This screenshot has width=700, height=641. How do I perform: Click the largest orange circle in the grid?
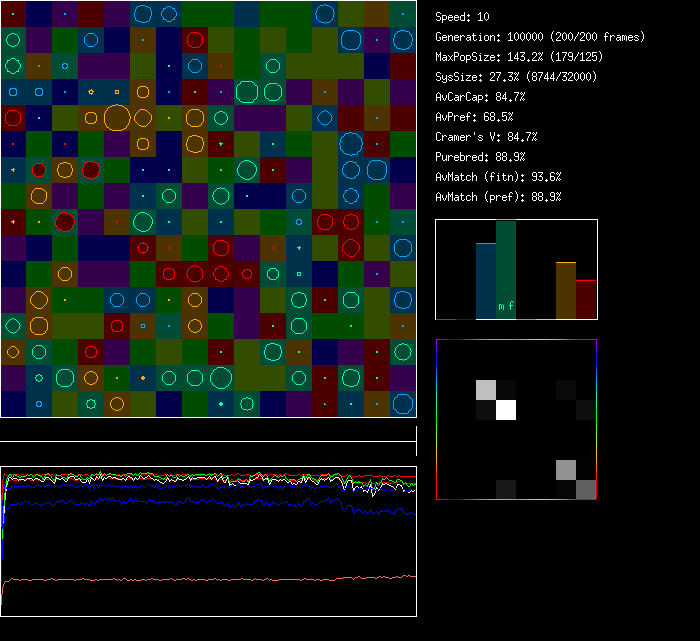click(x=117, y=118)
